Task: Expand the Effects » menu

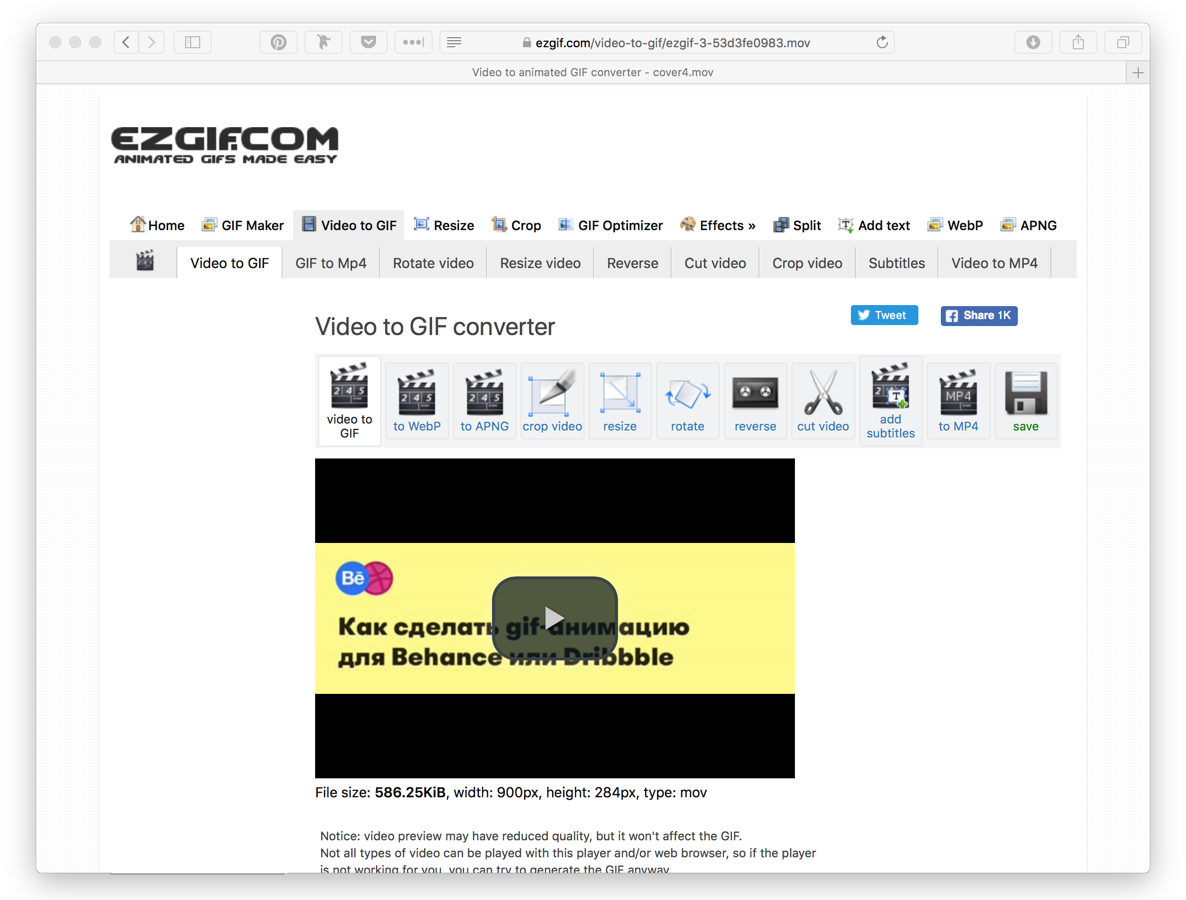Action: click(718, 225)
